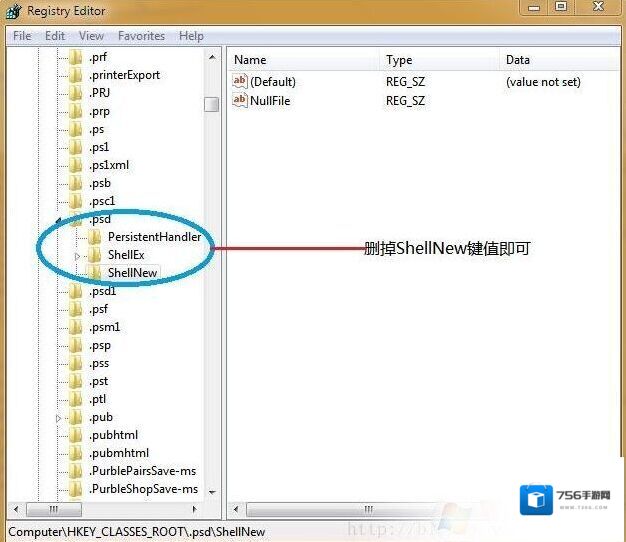This screenshot has width=626, height=542.
Task: Click the tree pane vertical scrollbar thumb
Action: 211,104
